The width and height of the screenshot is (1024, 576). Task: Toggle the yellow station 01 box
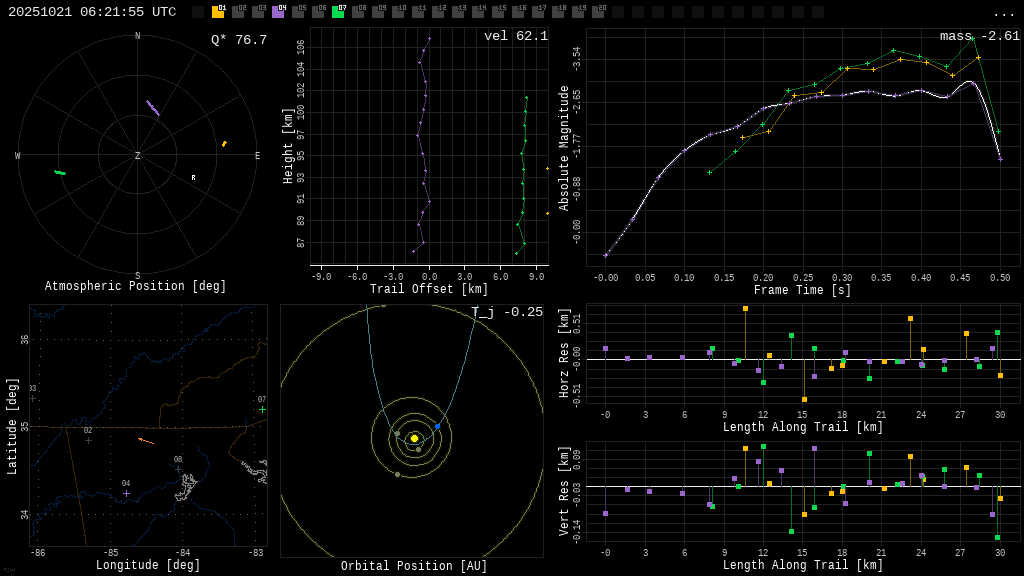pyautogui.click(x=218, y=12)
